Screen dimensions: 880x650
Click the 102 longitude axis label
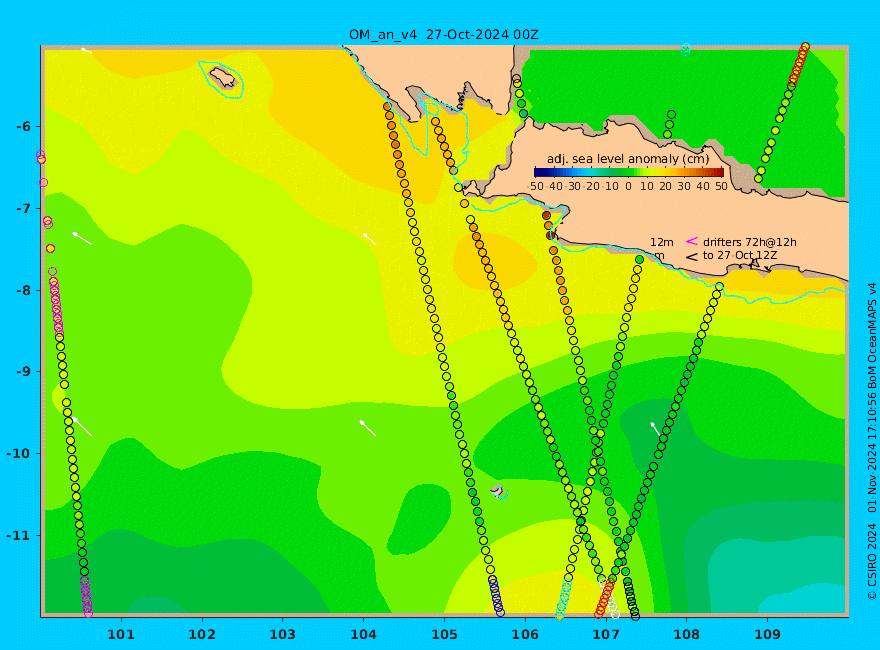[x=201, y=635]
